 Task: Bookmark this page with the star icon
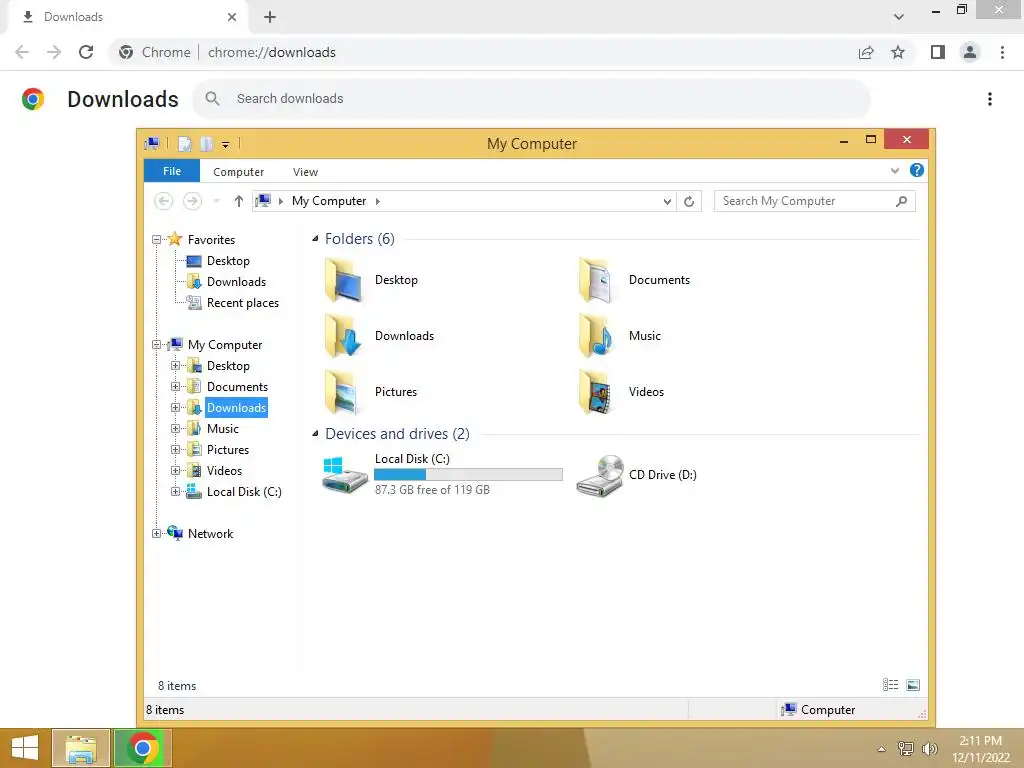898,52
